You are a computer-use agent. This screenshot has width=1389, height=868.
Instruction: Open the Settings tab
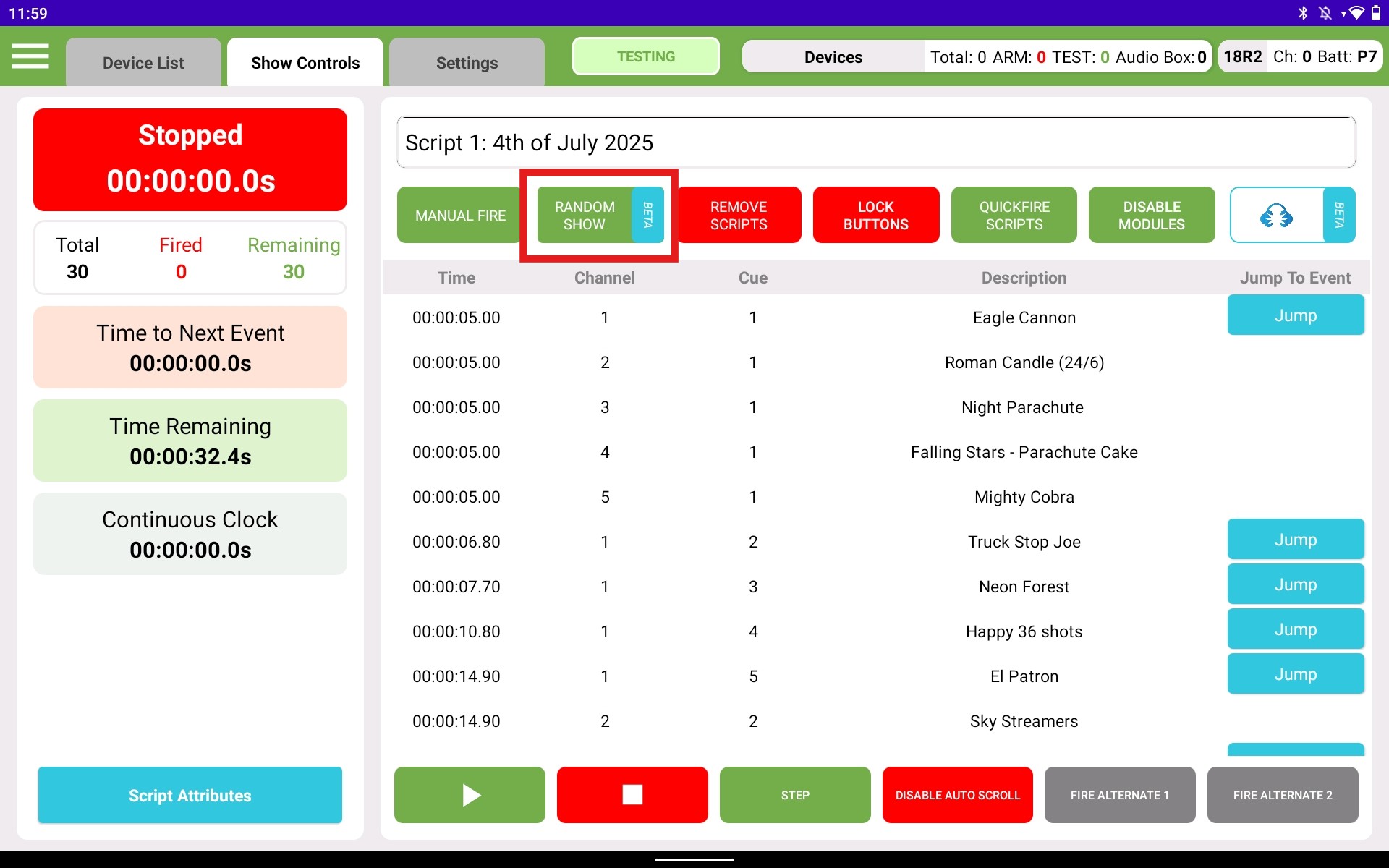(466, 62)
